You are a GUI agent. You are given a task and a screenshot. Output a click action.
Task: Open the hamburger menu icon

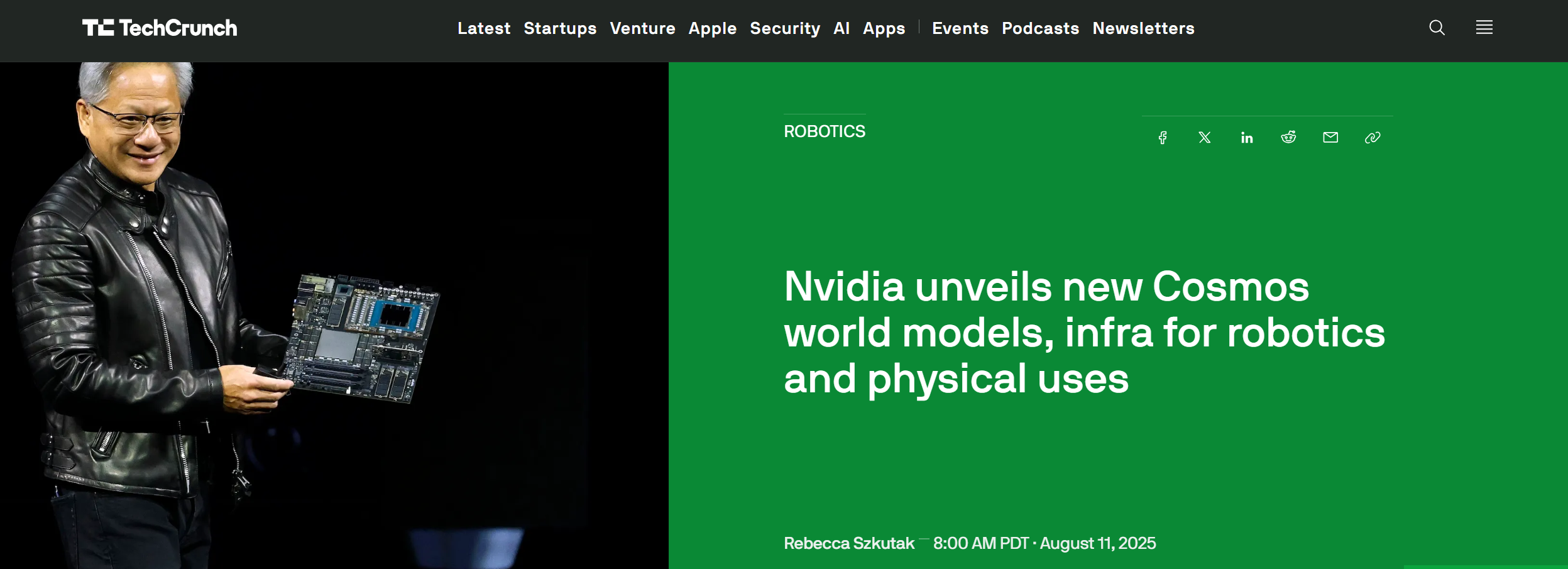click(1484, 27)
